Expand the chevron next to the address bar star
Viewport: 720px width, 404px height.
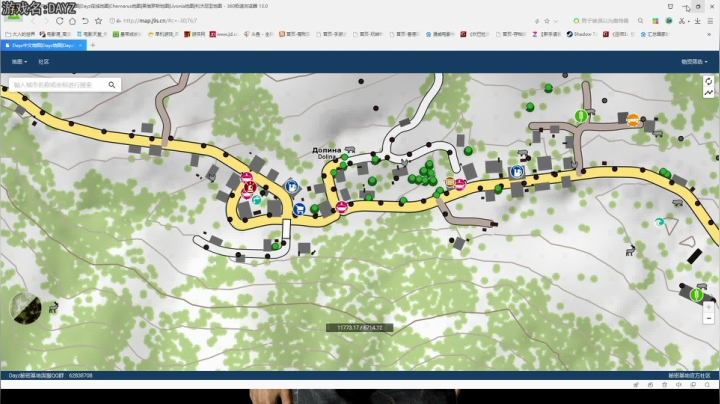(x=556, y=21)
